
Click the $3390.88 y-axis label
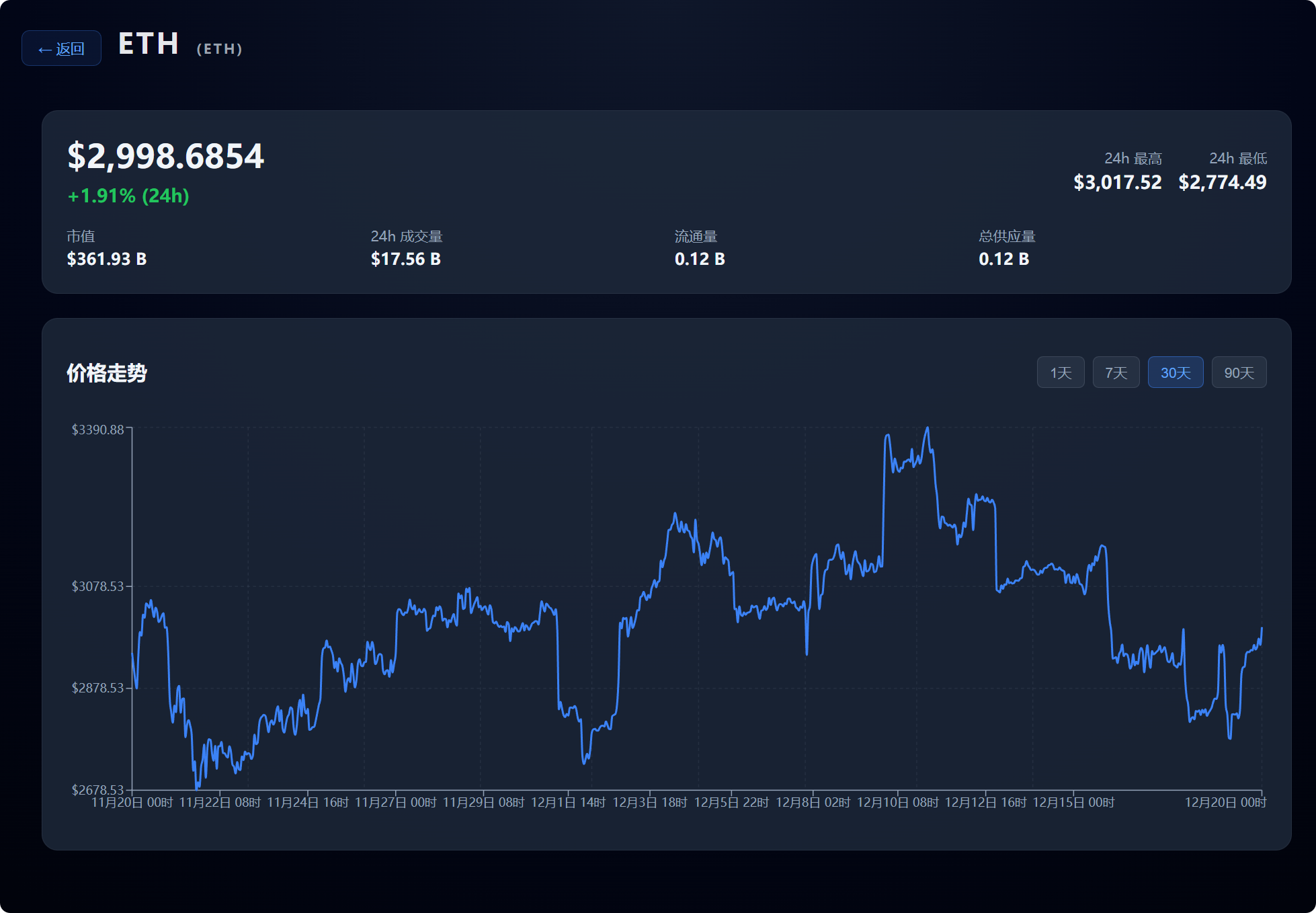click(x=98, y=430)
